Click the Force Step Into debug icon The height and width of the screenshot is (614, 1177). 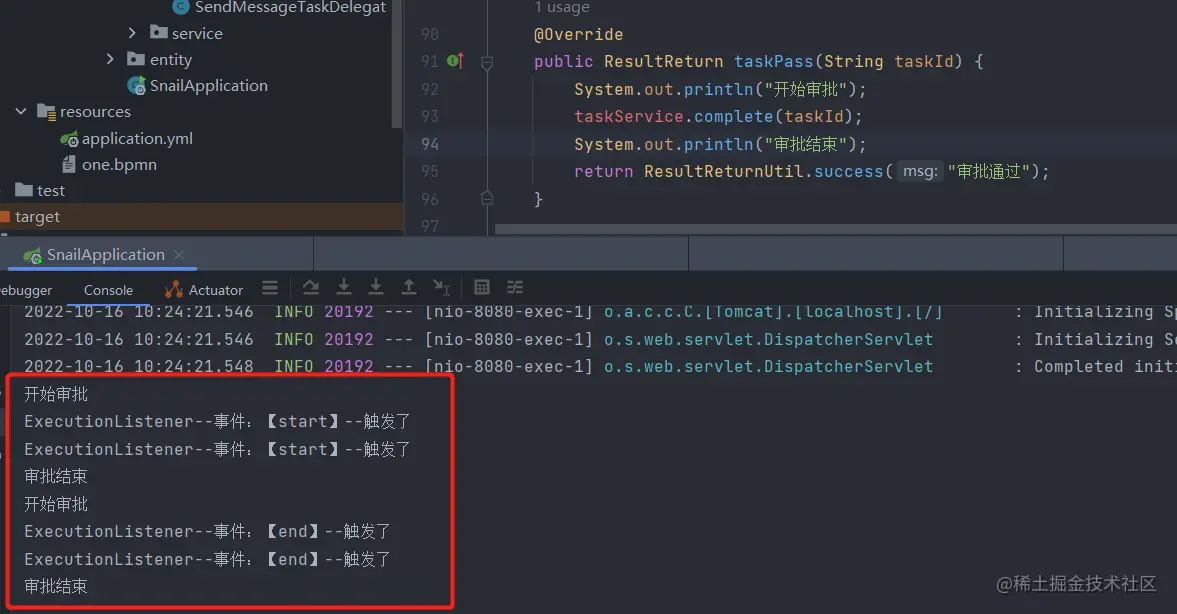click(x=376, y=287)
